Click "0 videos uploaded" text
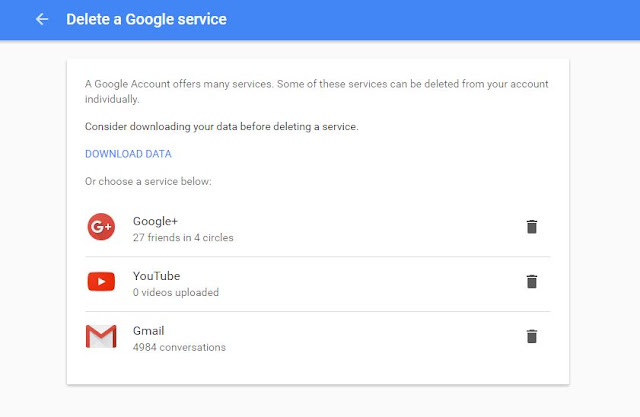The height and width of the screenshot is (417, 640). (176, 292)
